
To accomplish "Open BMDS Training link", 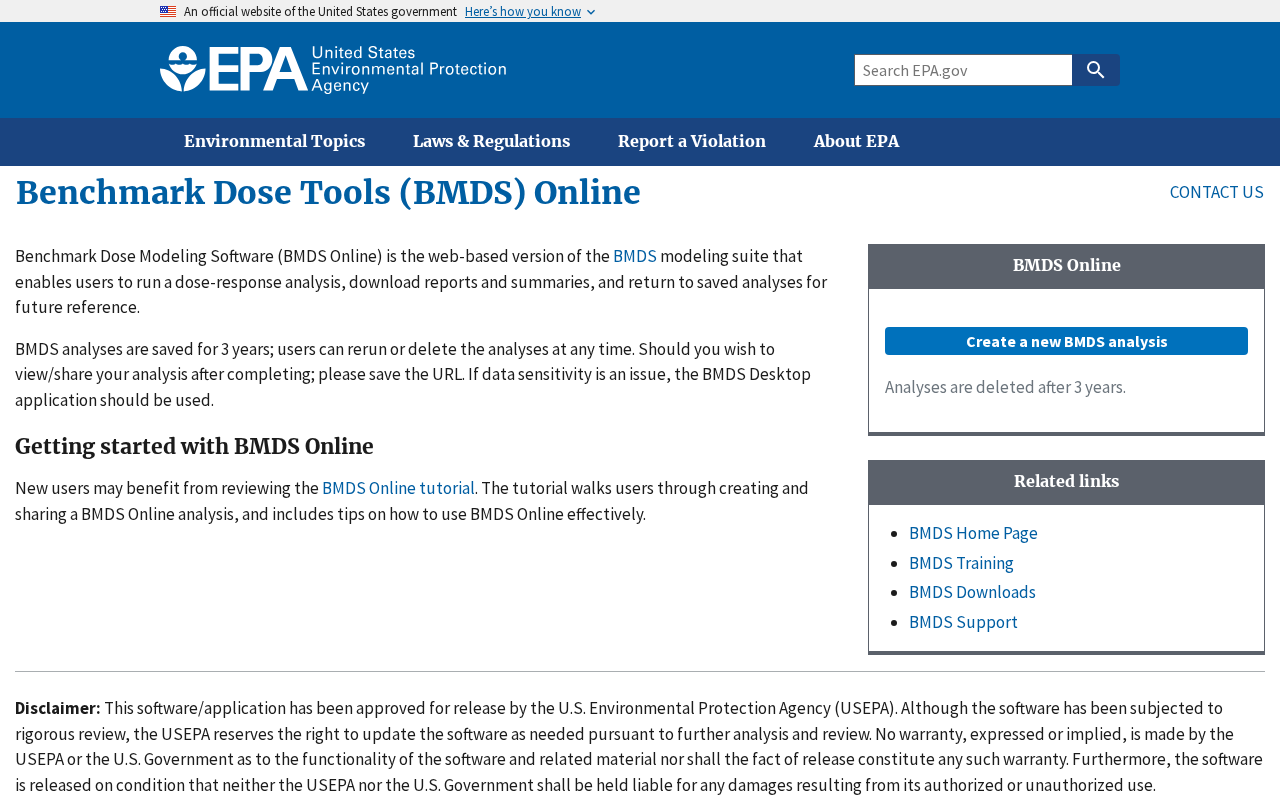I will 961,563.
